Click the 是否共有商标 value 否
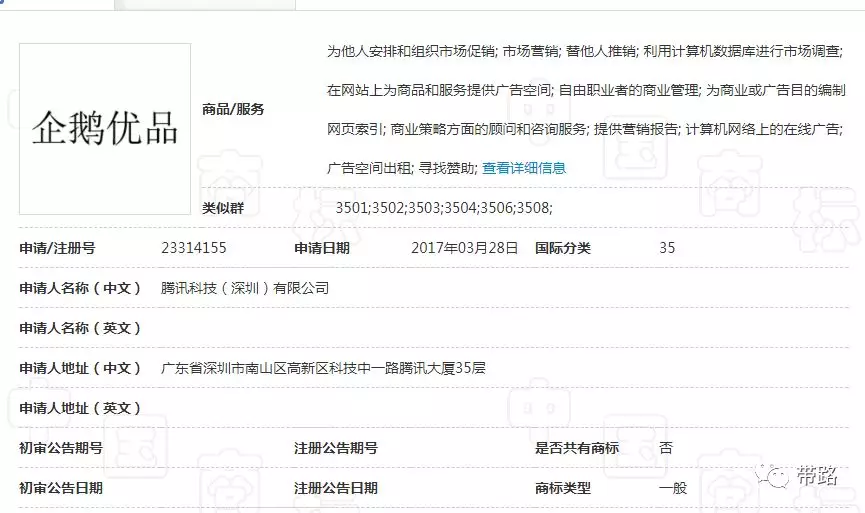Viewport: 865px width, 513px height. click(666, 448)
